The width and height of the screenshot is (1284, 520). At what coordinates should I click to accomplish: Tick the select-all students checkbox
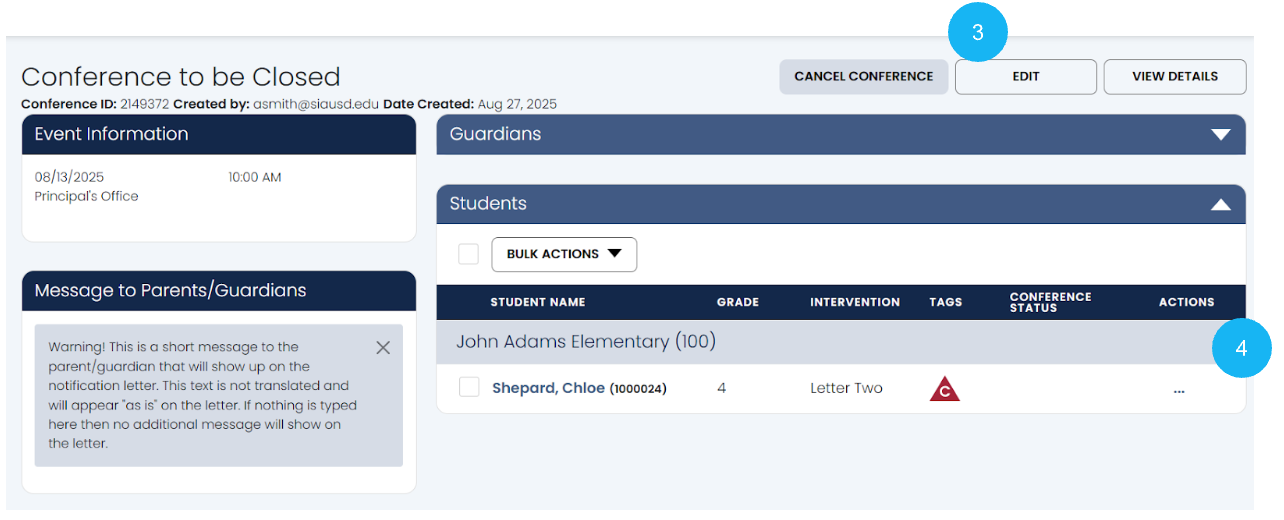tap(468, 254)
